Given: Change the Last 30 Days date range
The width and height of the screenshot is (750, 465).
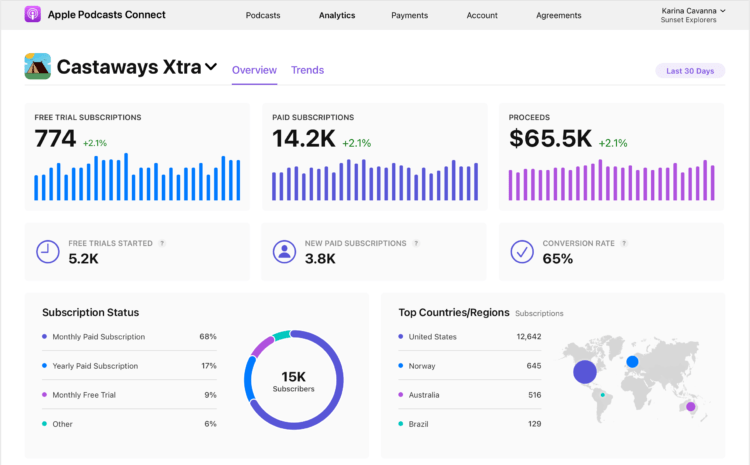Looking at the screenshot, I should coord(690,71).
